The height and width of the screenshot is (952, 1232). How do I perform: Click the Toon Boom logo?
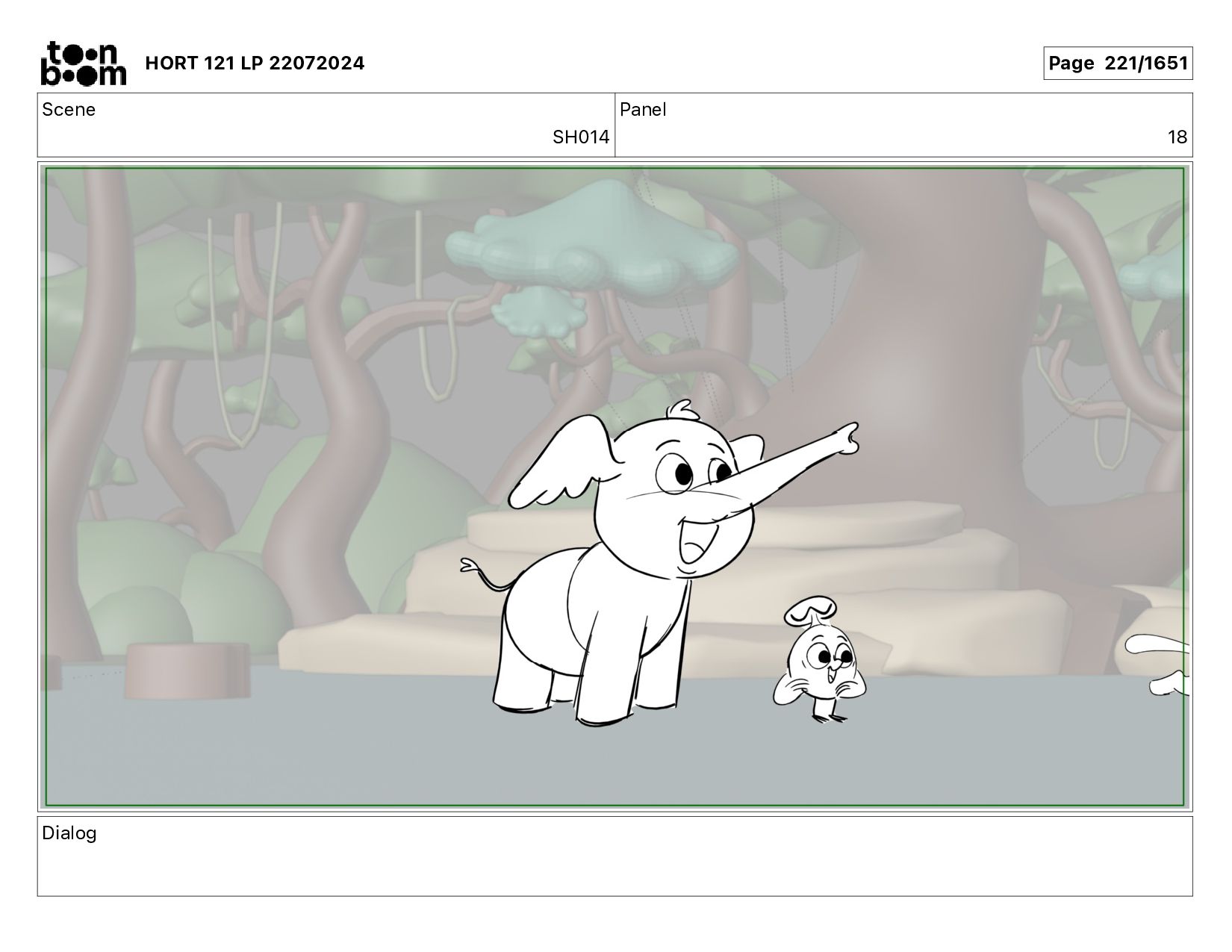[x=83, y=63]
